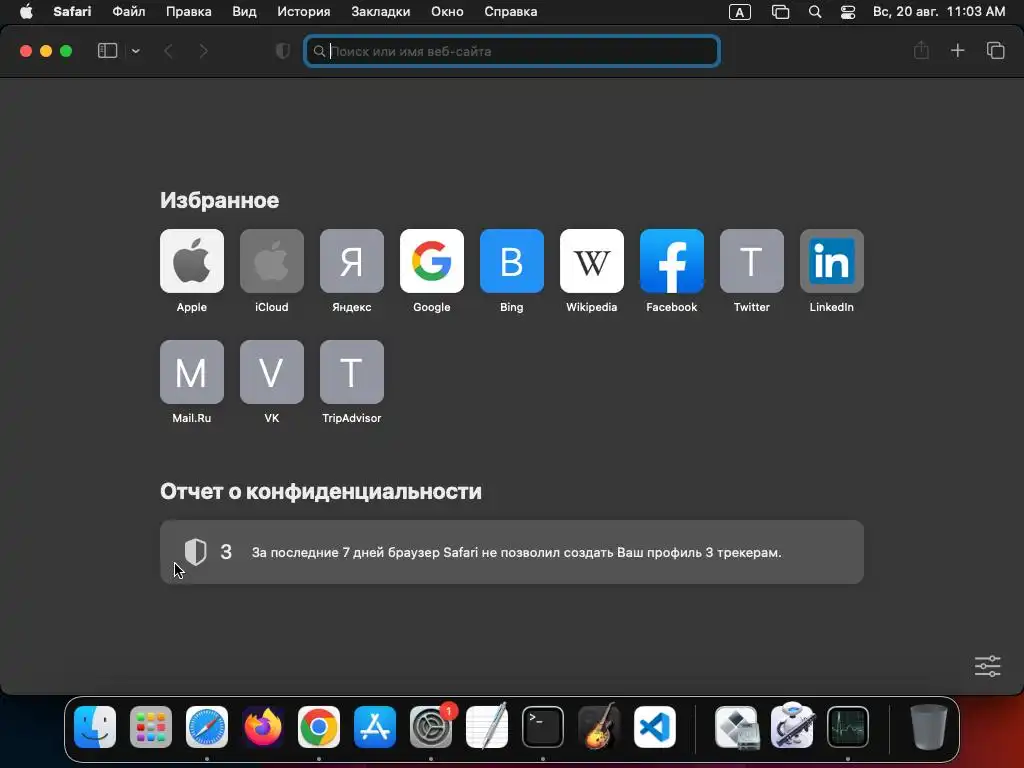This screenshot has width=1024, height=768.
Task: Open the App Store from Dock
Action: pyautogui.click(x=375, y=726)
